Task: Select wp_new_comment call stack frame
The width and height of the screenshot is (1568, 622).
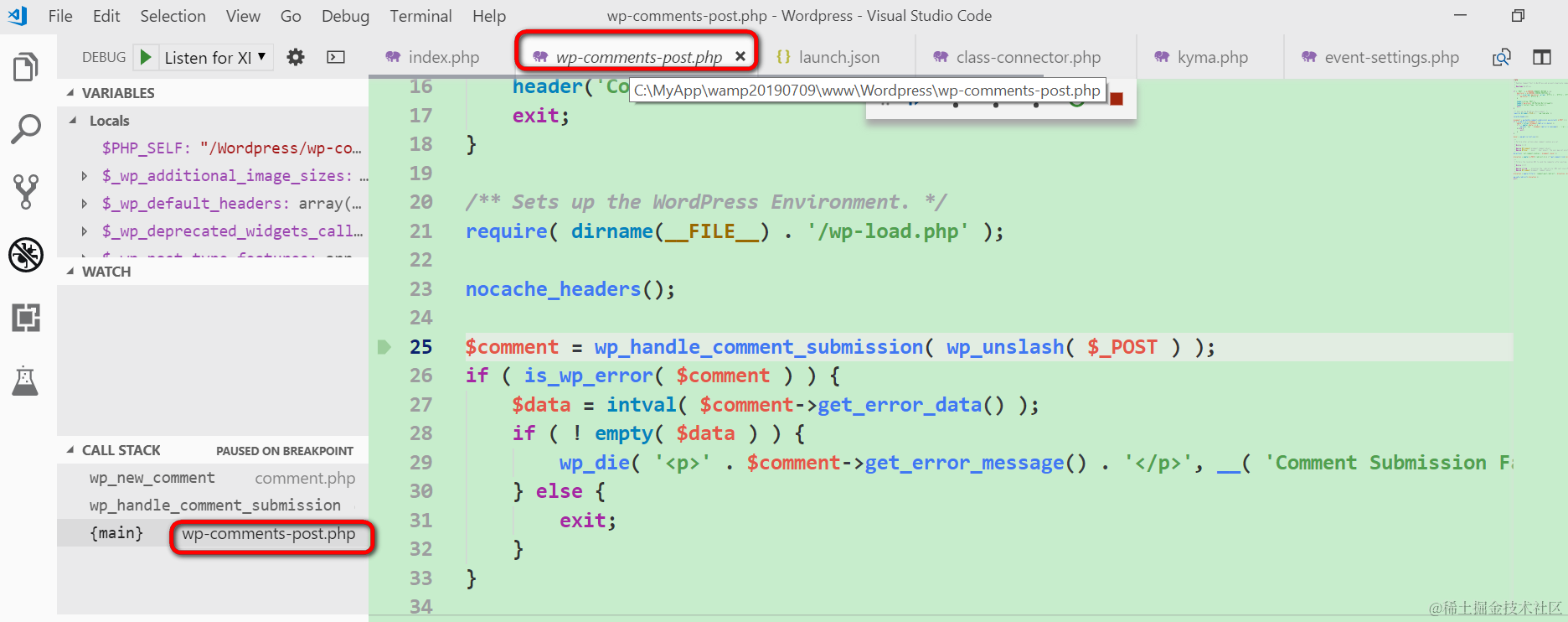Action: pos(213,478)
